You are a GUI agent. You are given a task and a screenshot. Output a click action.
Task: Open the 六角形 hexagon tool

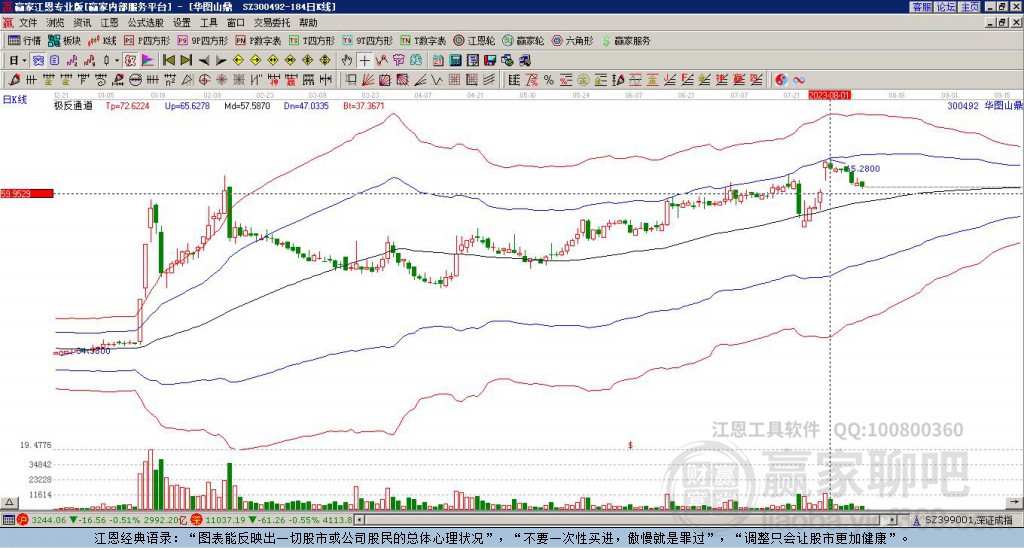(572, 40)
